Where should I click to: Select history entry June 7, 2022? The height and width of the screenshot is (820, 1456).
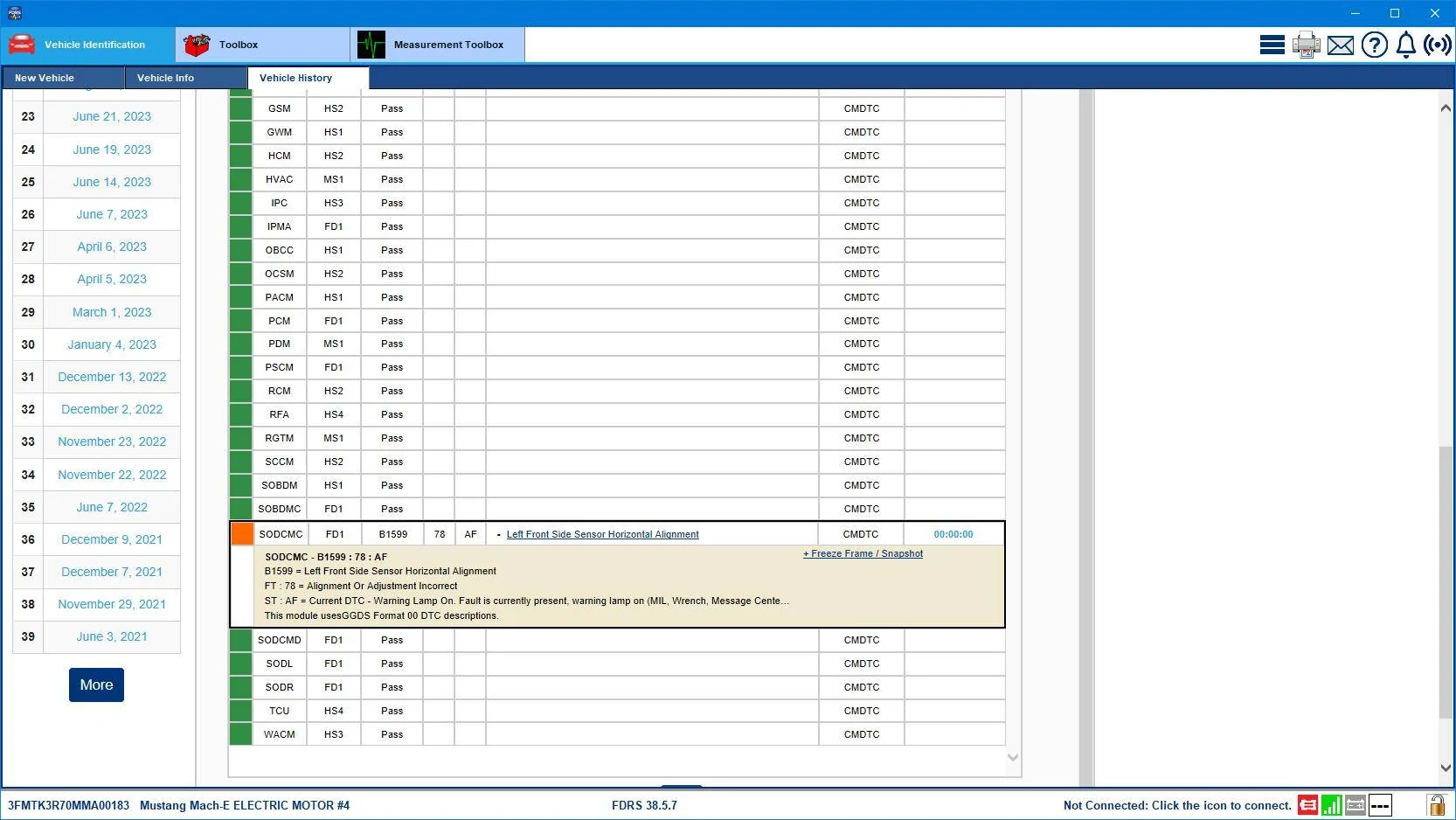click(112, 507)
